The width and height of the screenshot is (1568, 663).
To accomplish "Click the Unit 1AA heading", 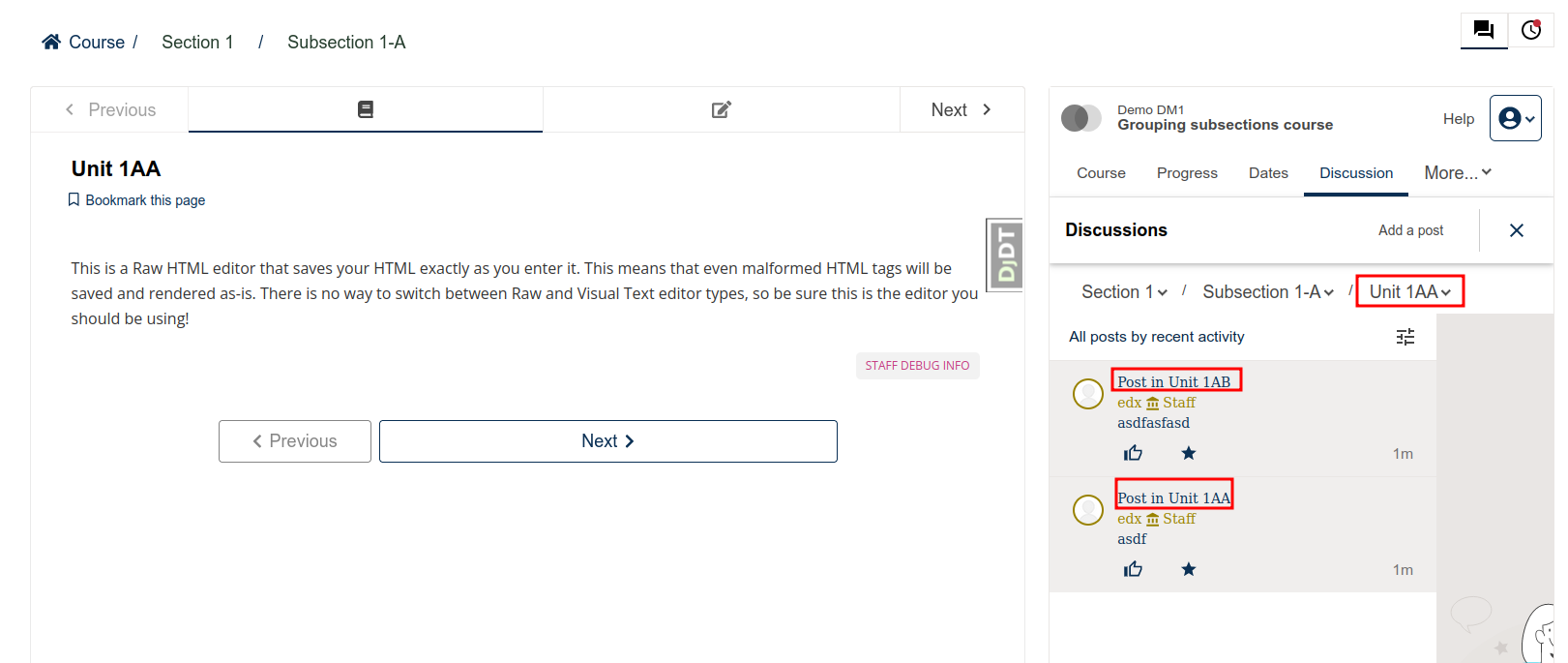I will [116, 169].
